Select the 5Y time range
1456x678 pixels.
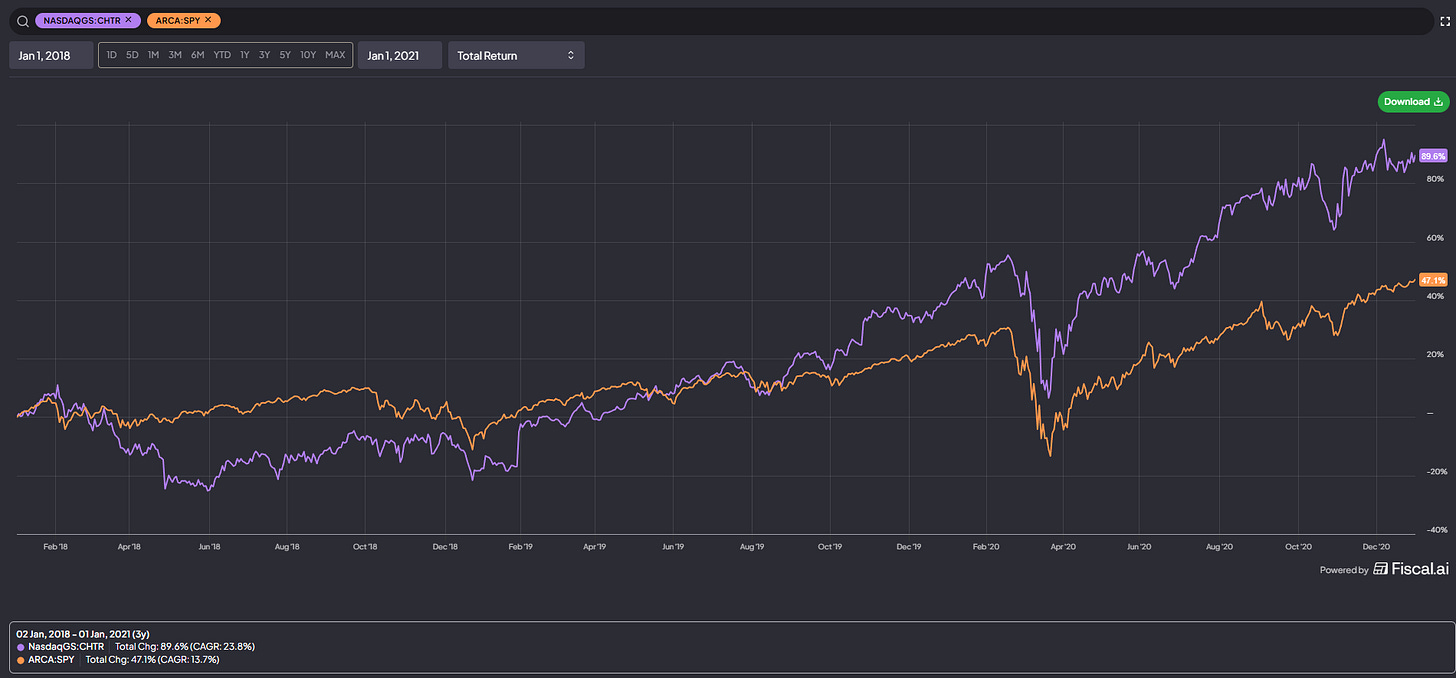(284, 55)
